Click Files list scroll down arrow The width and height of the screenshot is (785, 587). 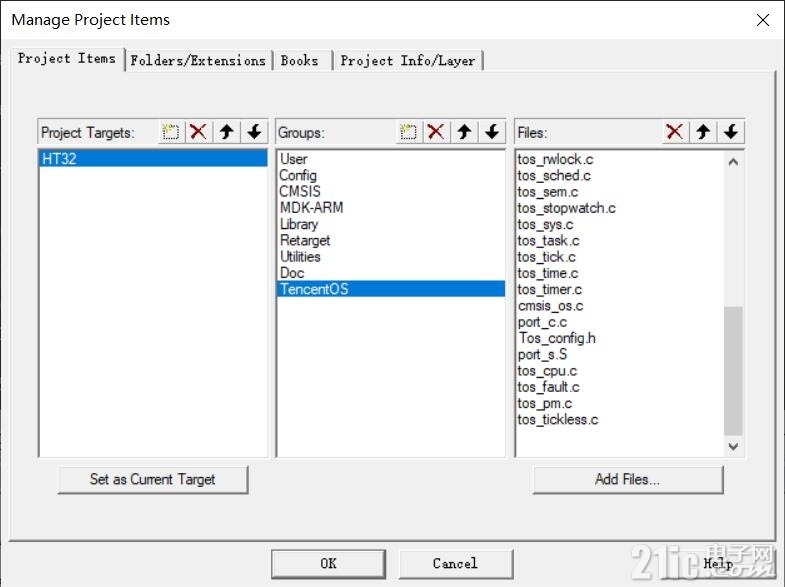pos(733,446)
